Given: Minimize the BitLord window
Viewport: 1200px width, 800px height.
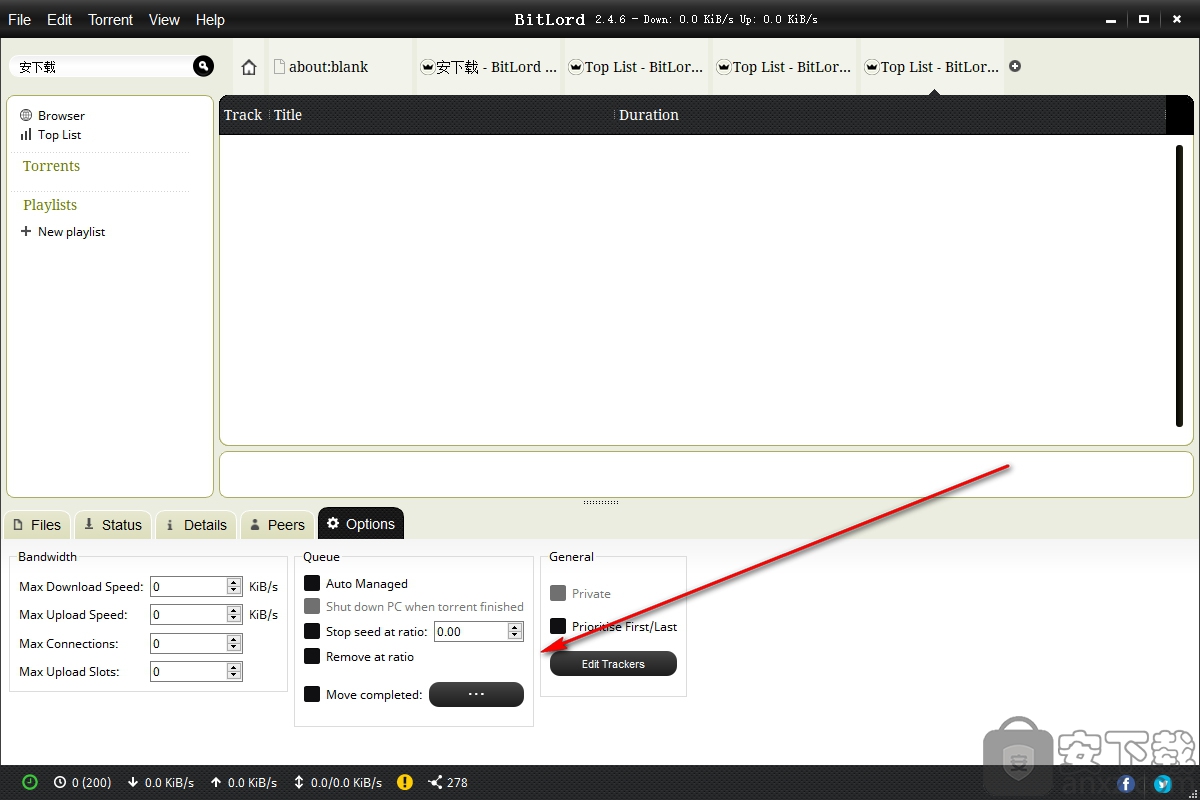Looking at the screenshot, I should click(1112, 19).
